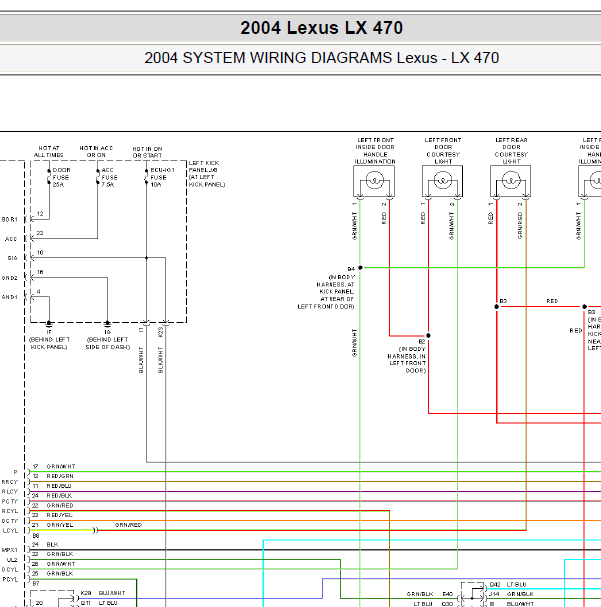The image size is (601, 607).
Task: Click the B2 splice dot below left rear courtesy light
Action: pos(497,307)
